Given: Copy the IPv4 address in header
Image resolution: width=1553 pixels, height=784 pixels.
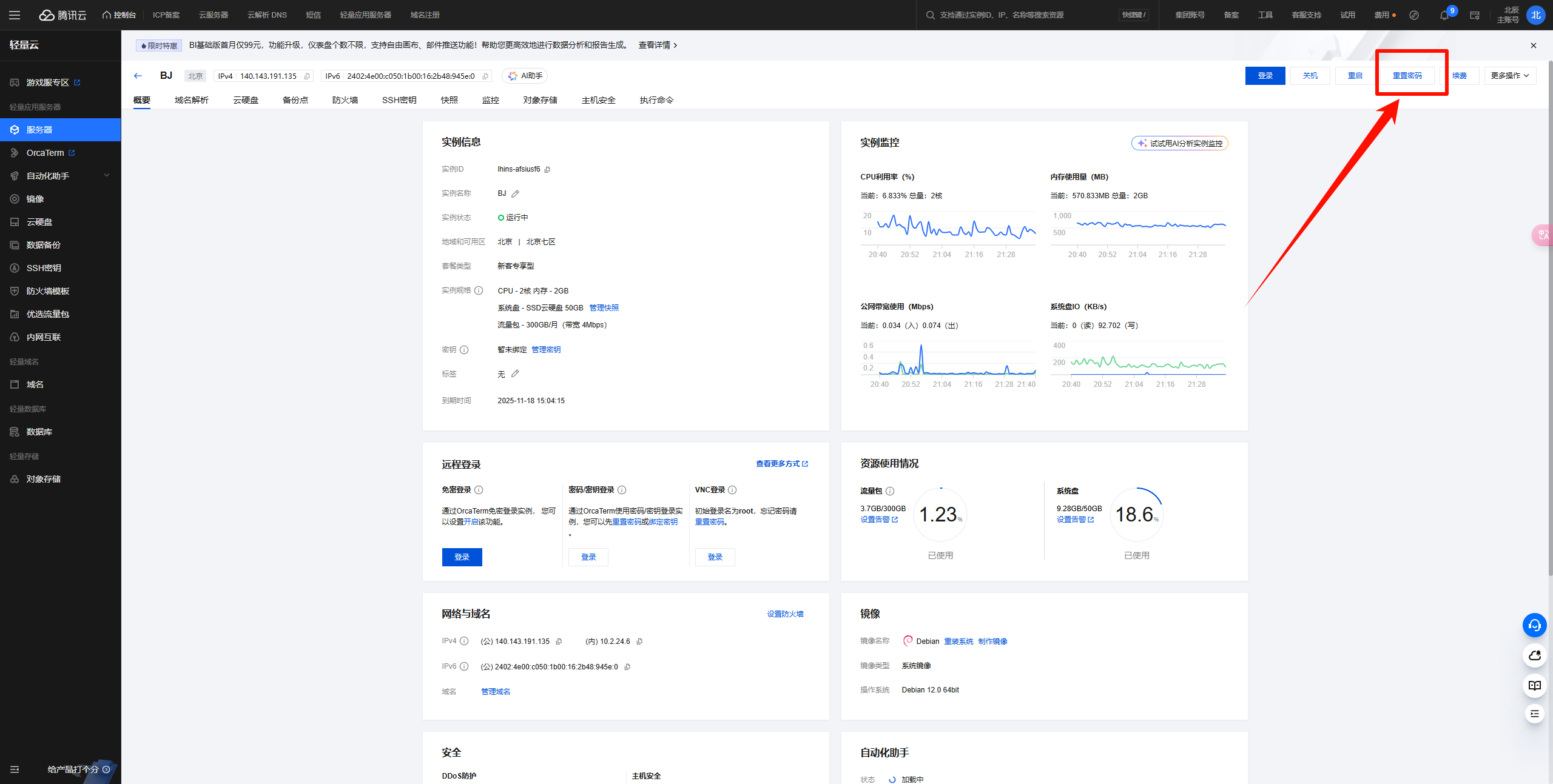Looking at the screenshot, I should click(307, 76).
